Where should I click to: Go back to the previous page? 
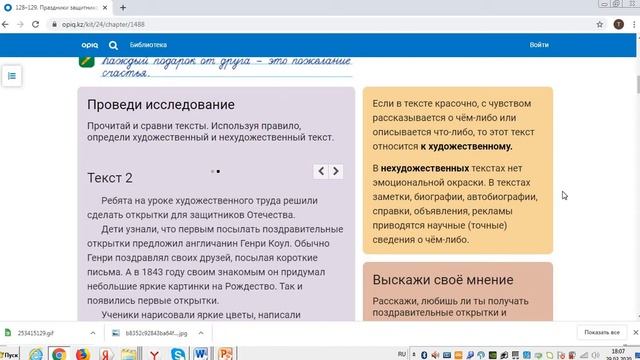[x=5, y=24]
